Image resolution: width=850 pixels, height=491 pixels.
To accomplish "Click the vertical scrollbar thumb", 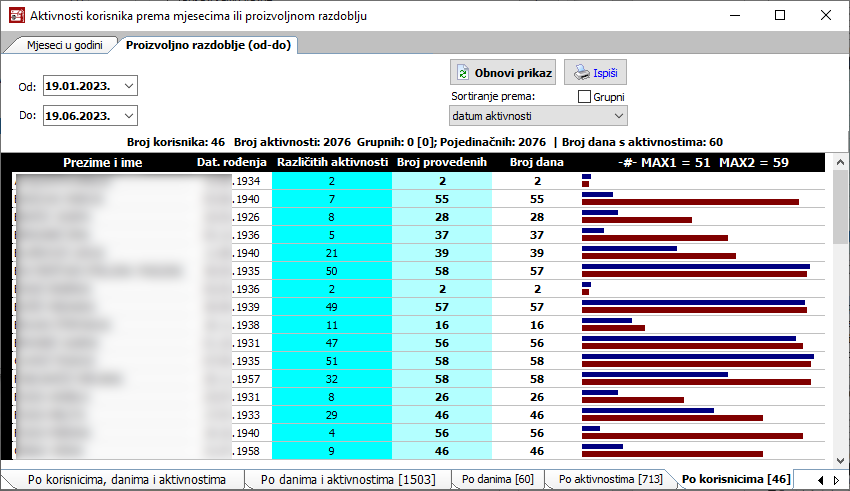I will point(840,206).
